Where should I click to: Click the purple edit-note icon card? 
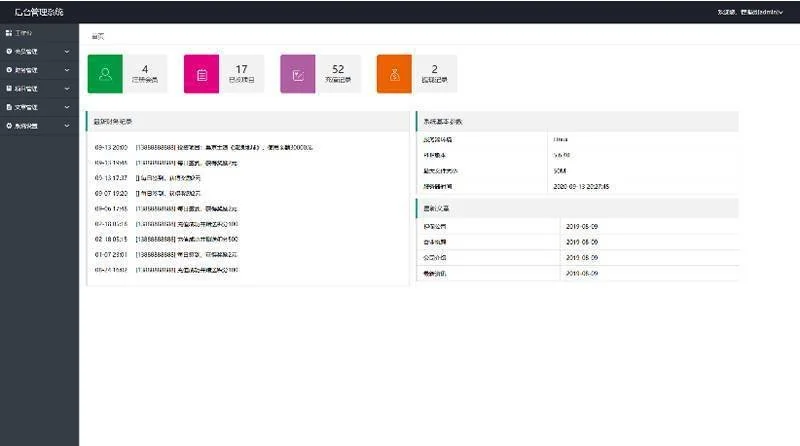pos(298,74)
